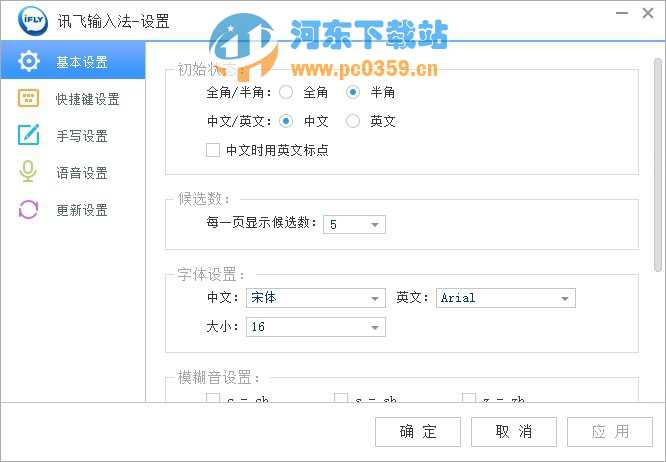Select the 英文 radio button
The image size is (666, 462).
pos(353,121)
